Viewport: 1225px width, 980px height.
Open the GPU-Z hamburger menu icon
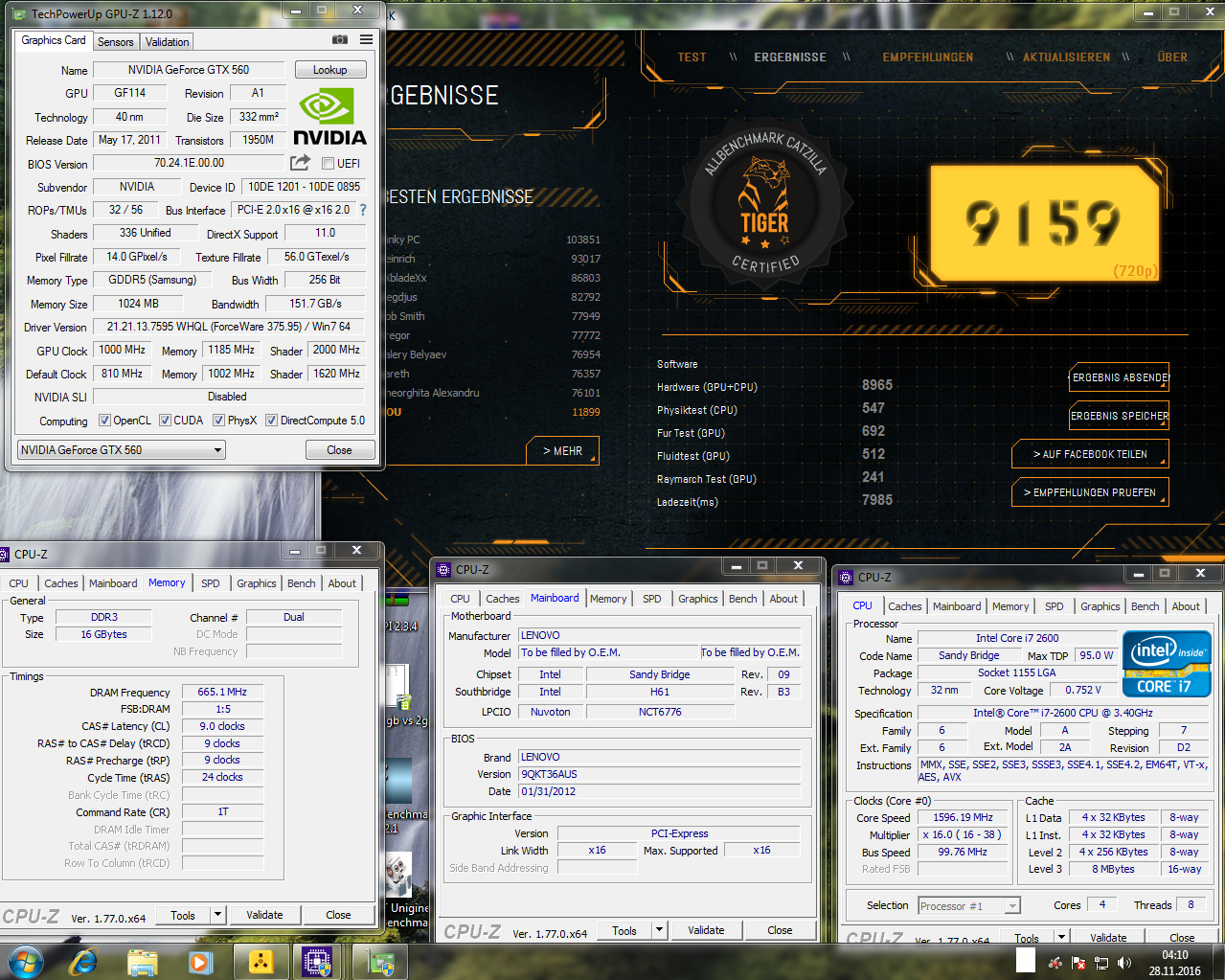[366, 39]
